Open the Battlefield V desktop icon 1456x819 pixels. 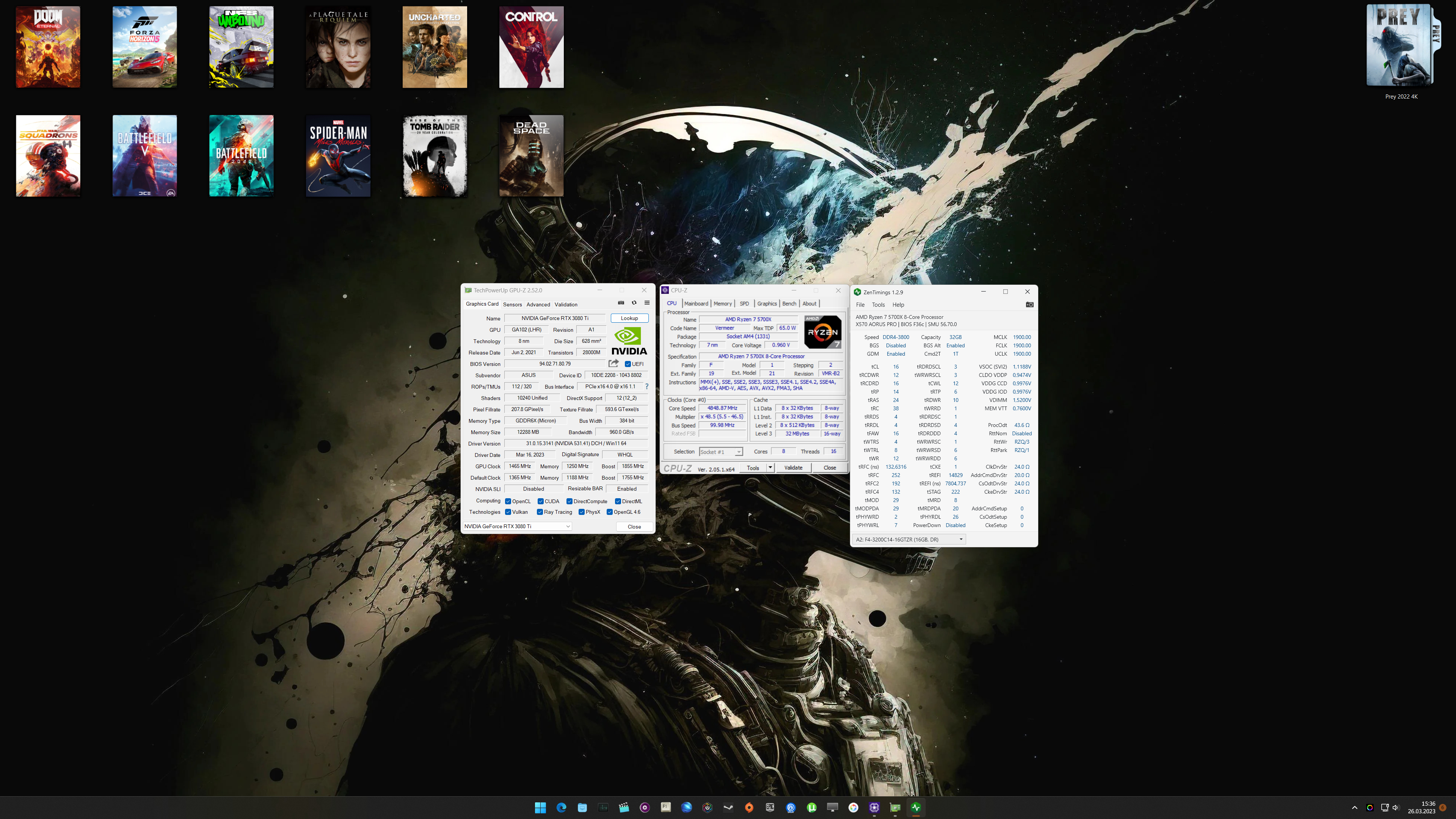click(145, 156)
